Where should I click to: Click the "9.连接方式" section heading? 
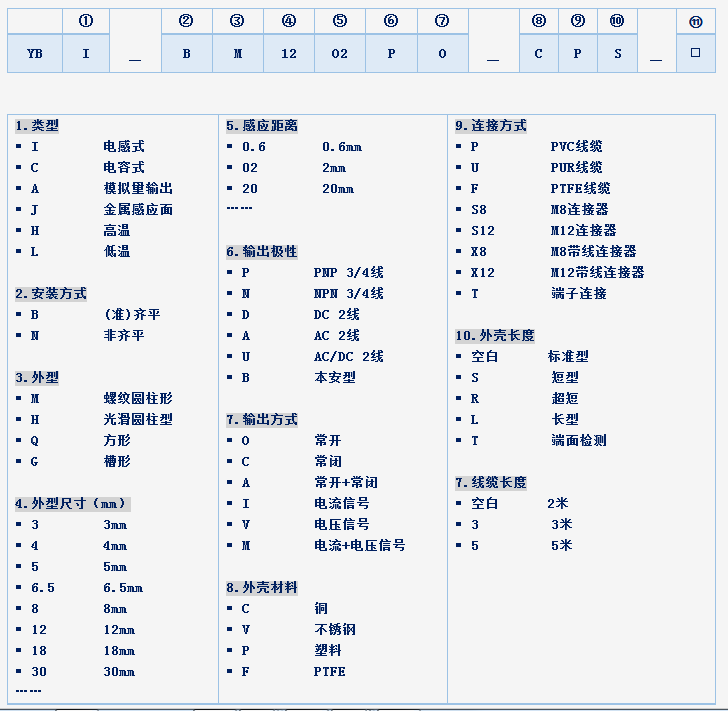click(490, 126)
